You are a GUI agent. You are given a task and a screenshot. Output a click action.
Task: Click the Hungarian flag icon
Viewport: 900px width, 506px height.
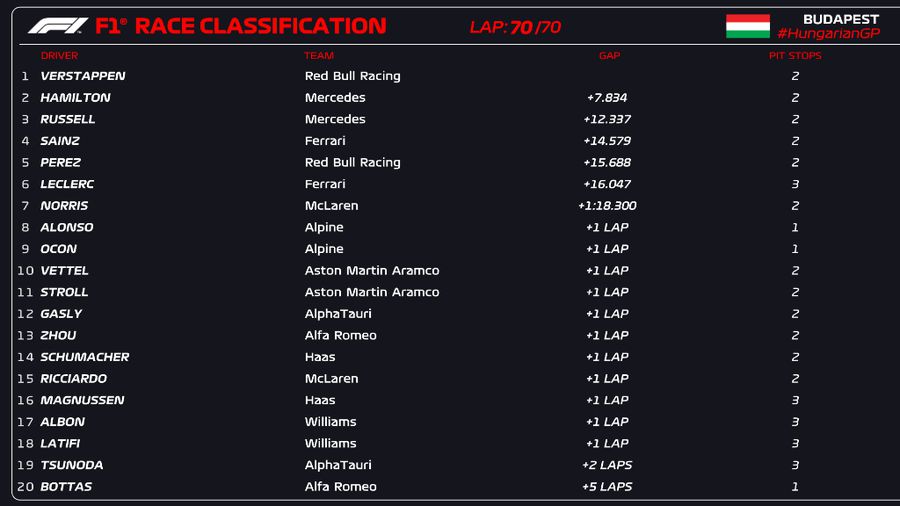tap(747, 26)
